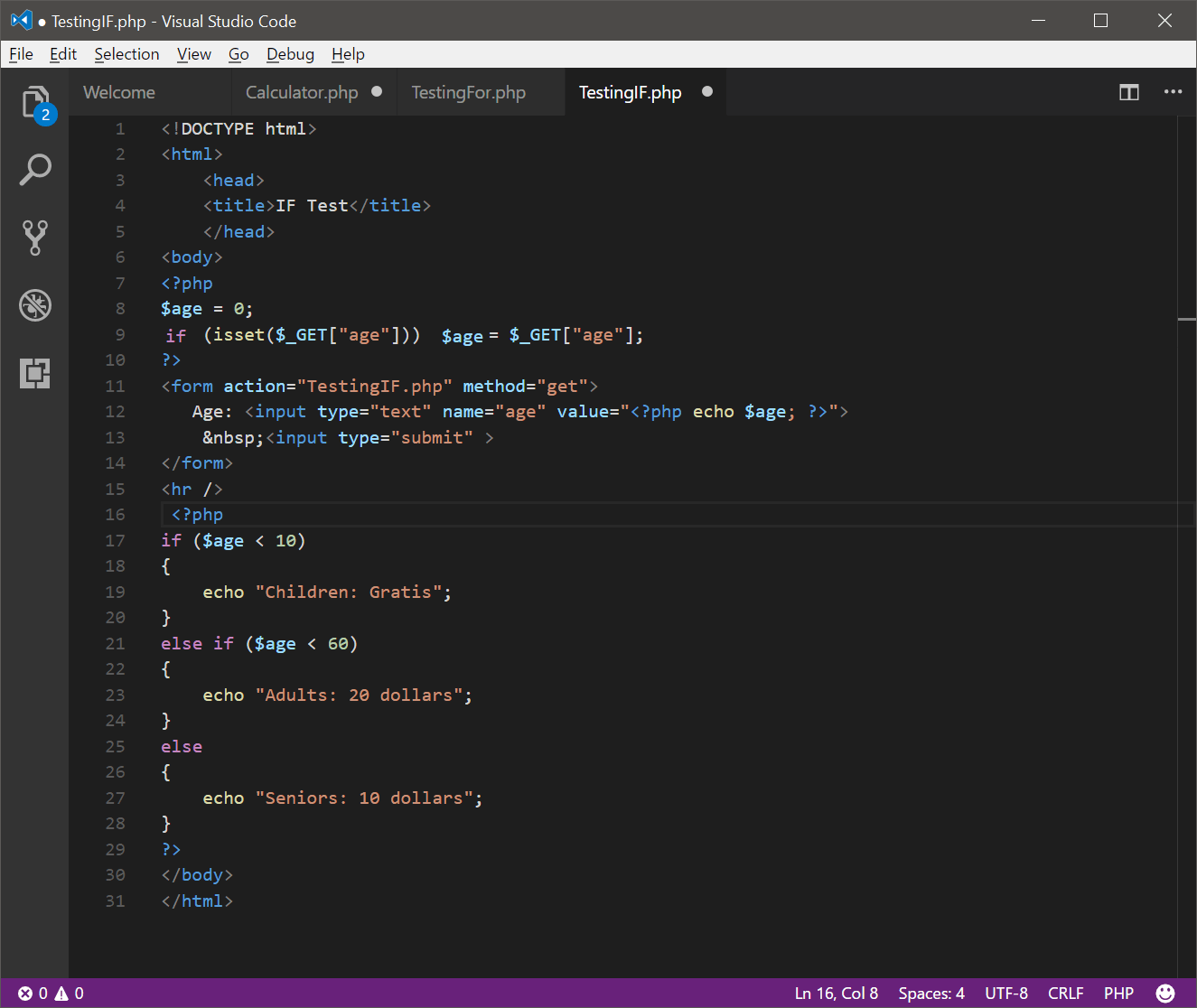Click the isset keyword on line 9
Viewport: 1197px width, 1008px height.
(239, 335)
